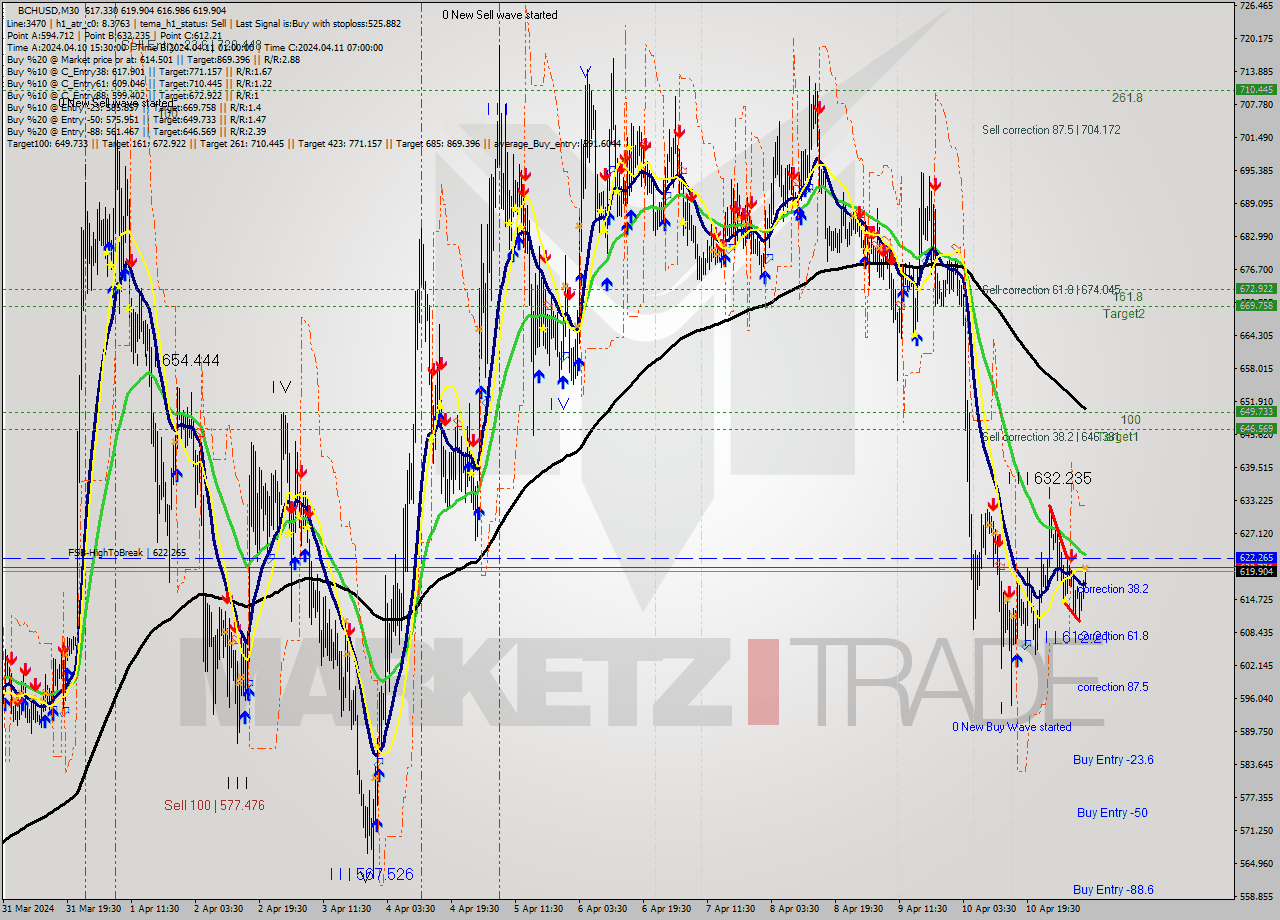This screenshot has height=920, width=1280.
Task: Click the green 672.922 price axis tag
Action: pos(1257,289)
